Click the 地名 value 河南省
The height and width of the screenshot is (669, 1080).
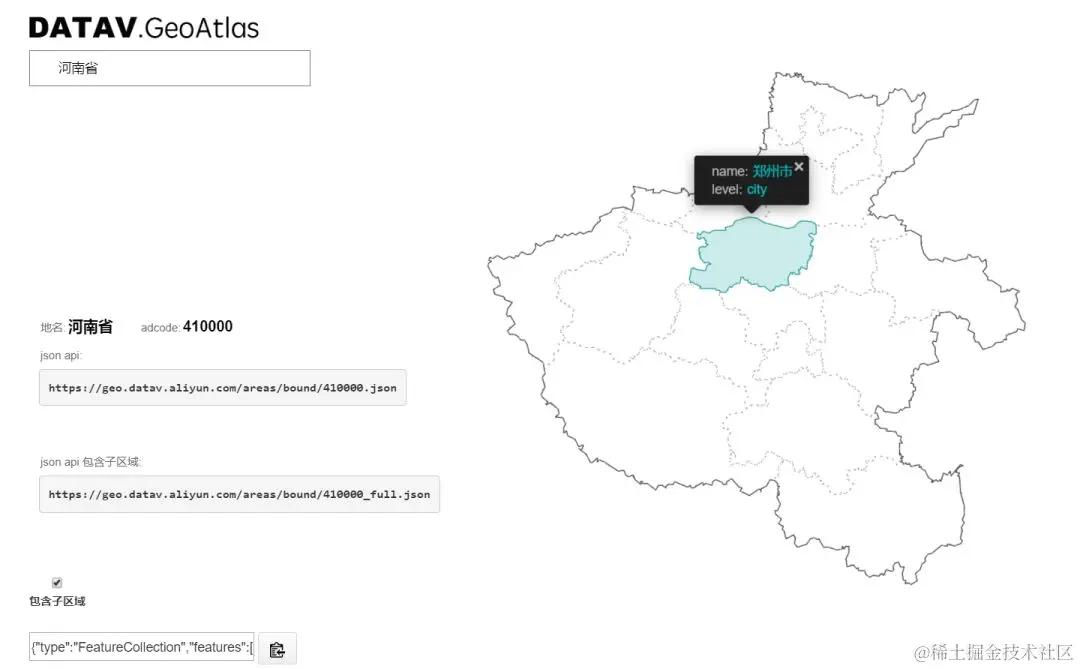coord(90,327)
